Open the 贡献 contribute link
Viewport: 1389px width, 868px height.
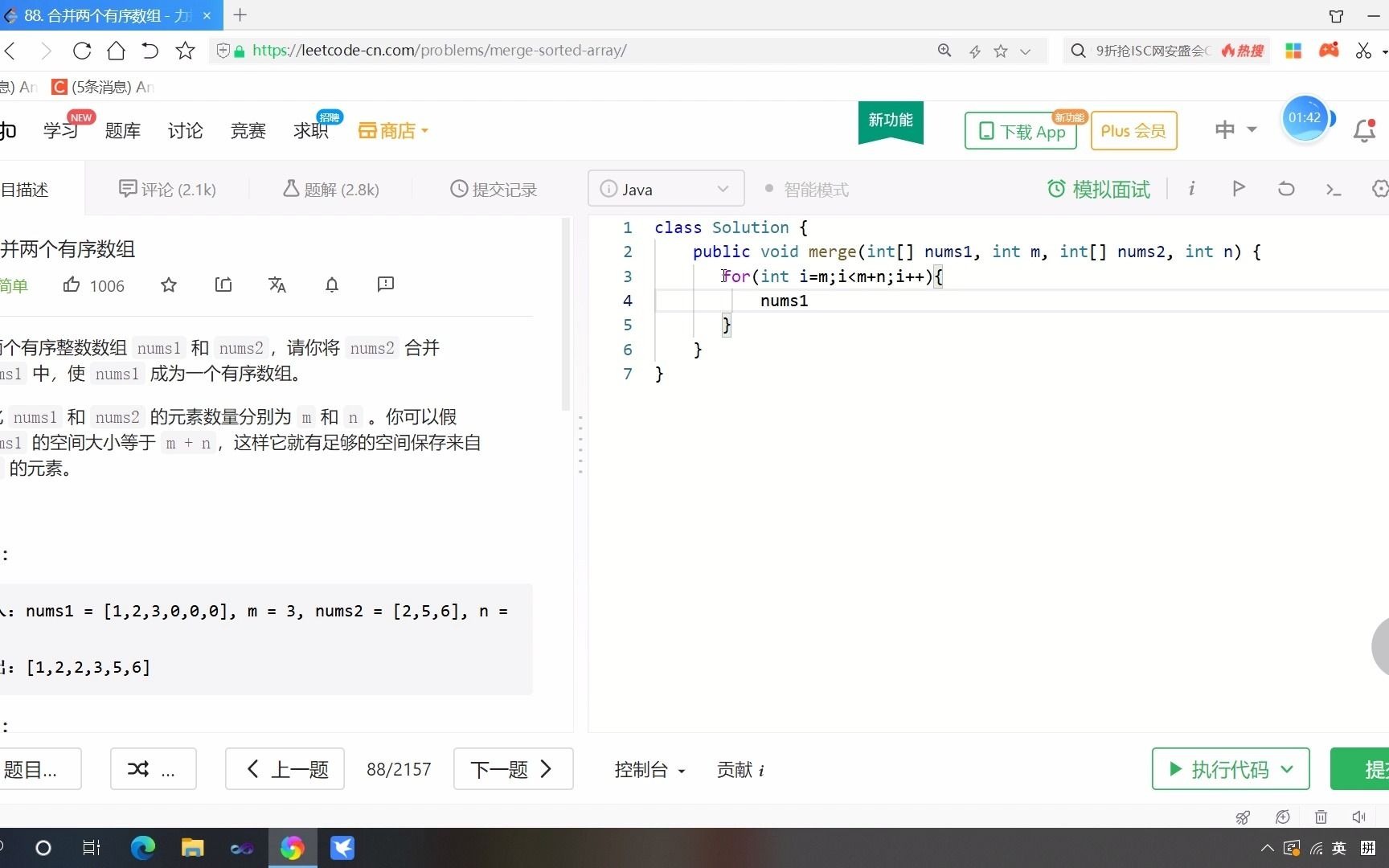point(740,769)
